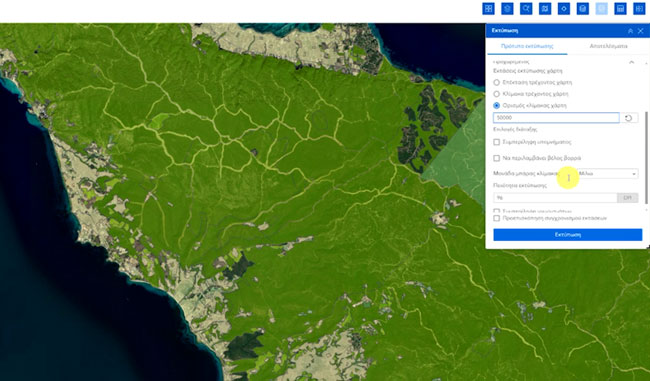This screenshot has width=650, height=381.
Task: Switch to Αποτελέσματα tab
Action: coord(608,46)
